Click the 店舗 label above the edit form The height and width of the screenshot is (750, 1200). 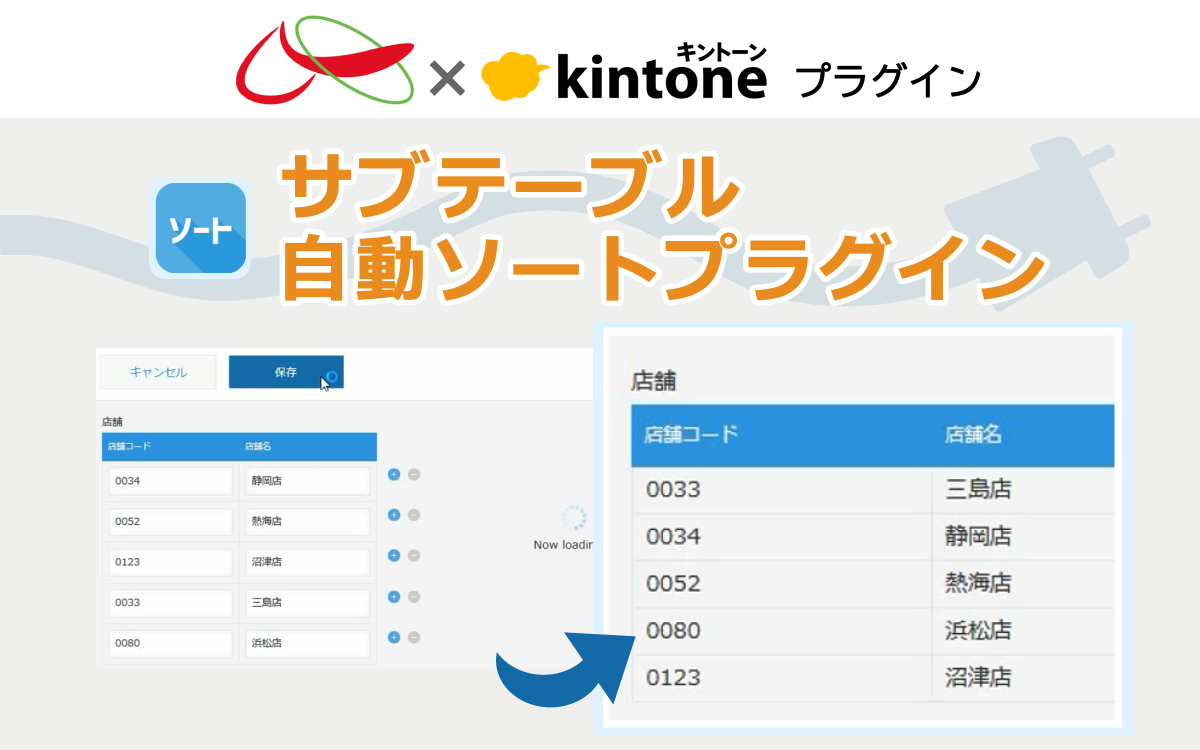pos(111,422)
